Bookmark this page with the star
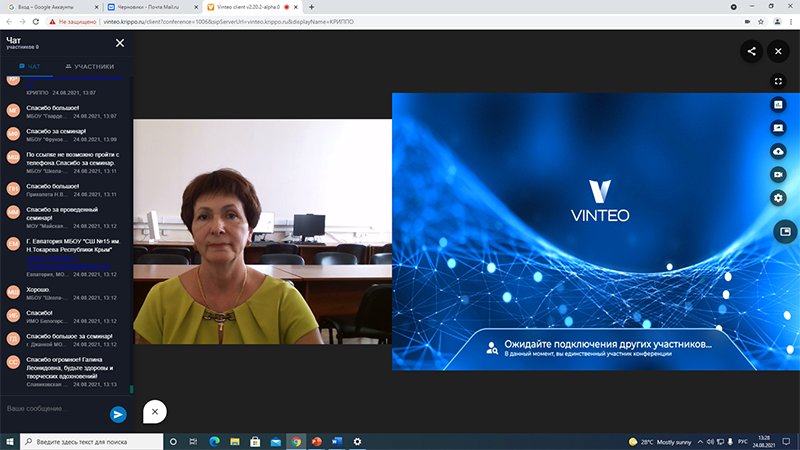The height and width of the screenshot is (450, 800). point(761,22)
